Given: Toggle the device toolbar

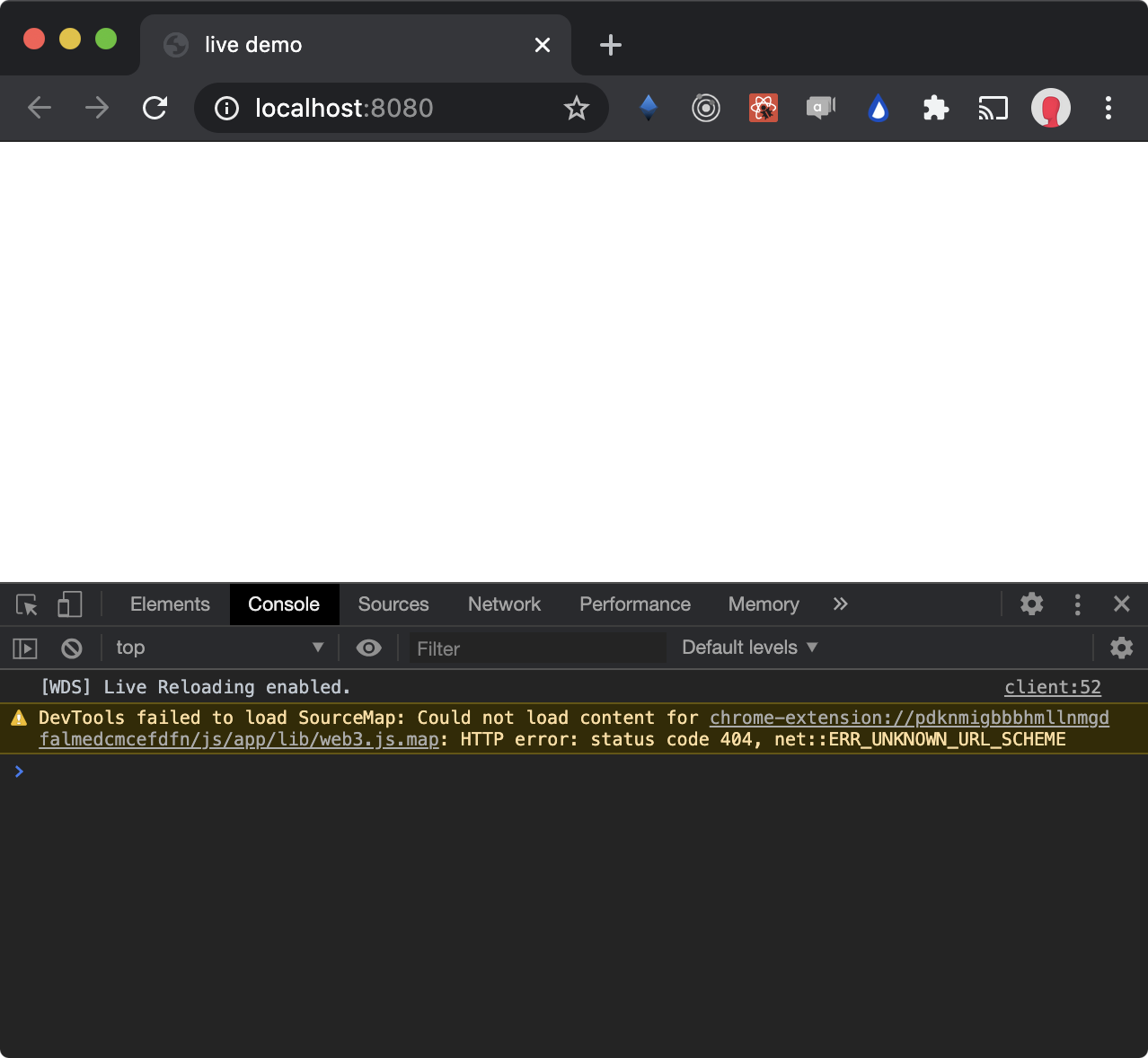Looking at the screenshot, I should click(70, 604).
